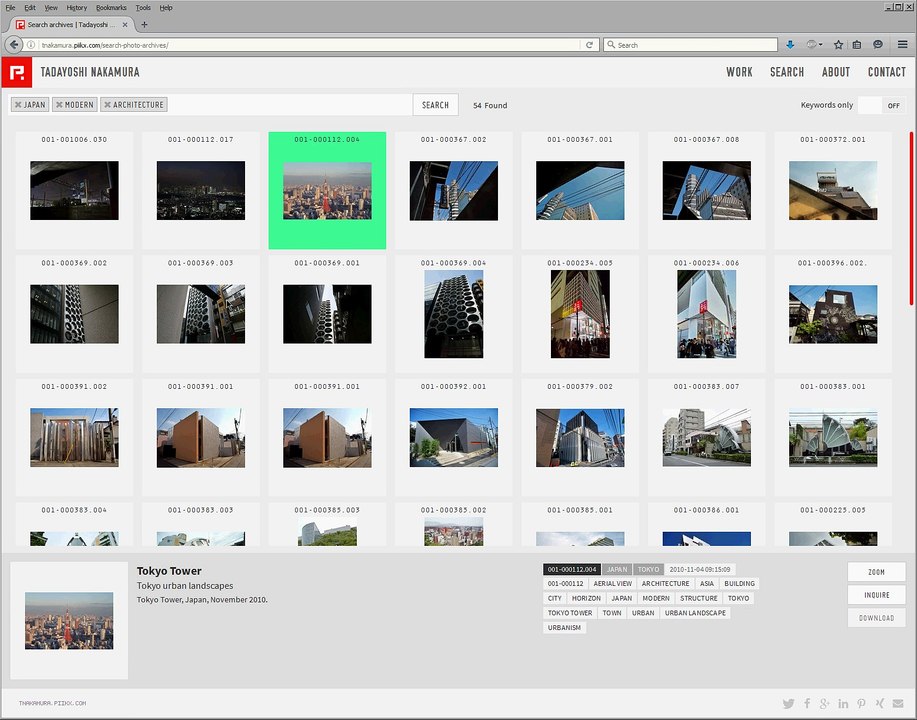
Task: Click the URBAN LANDSCAPE keyword tag
Action: point(695,613)
